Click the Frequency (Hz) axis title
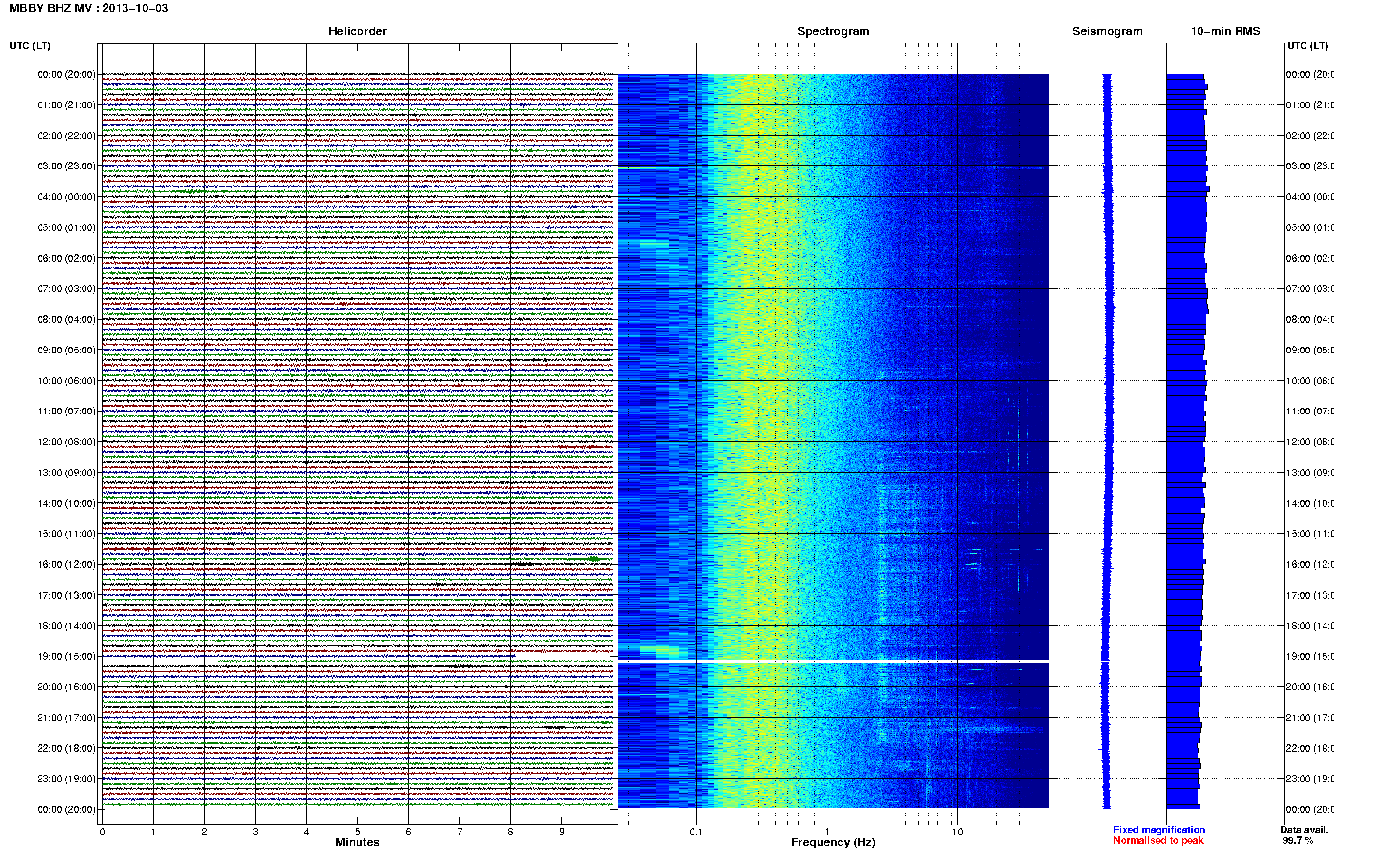 (x=833, y=842)
